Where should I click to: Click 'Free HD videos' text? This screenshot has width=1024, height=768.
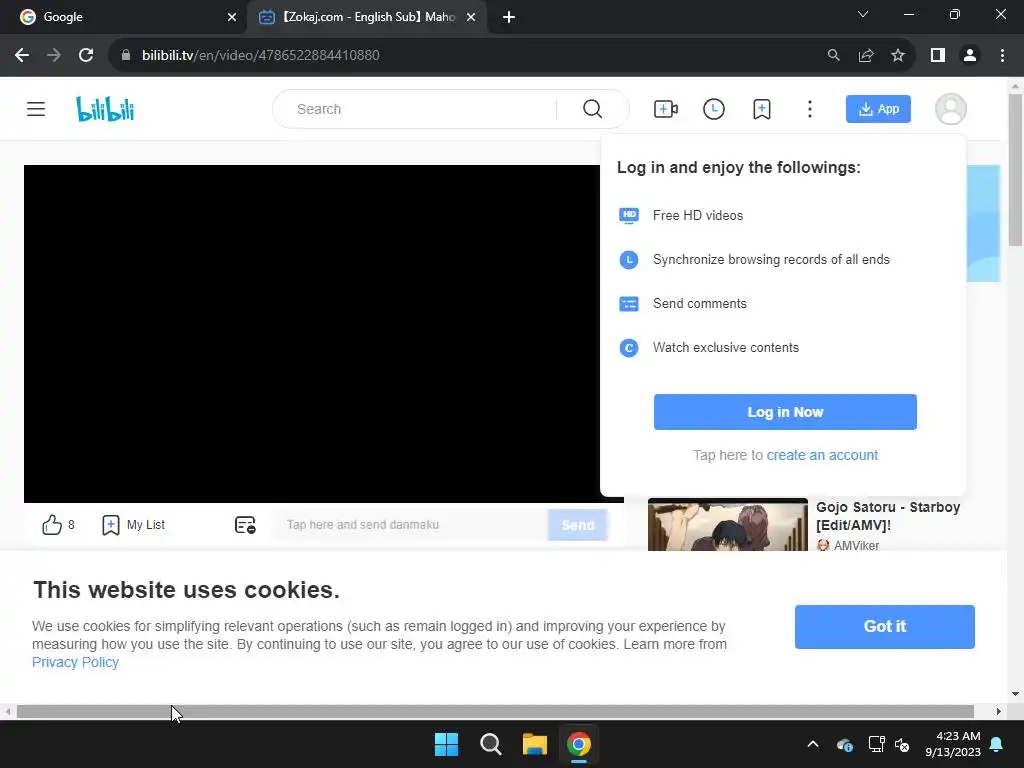pos(697,216)
